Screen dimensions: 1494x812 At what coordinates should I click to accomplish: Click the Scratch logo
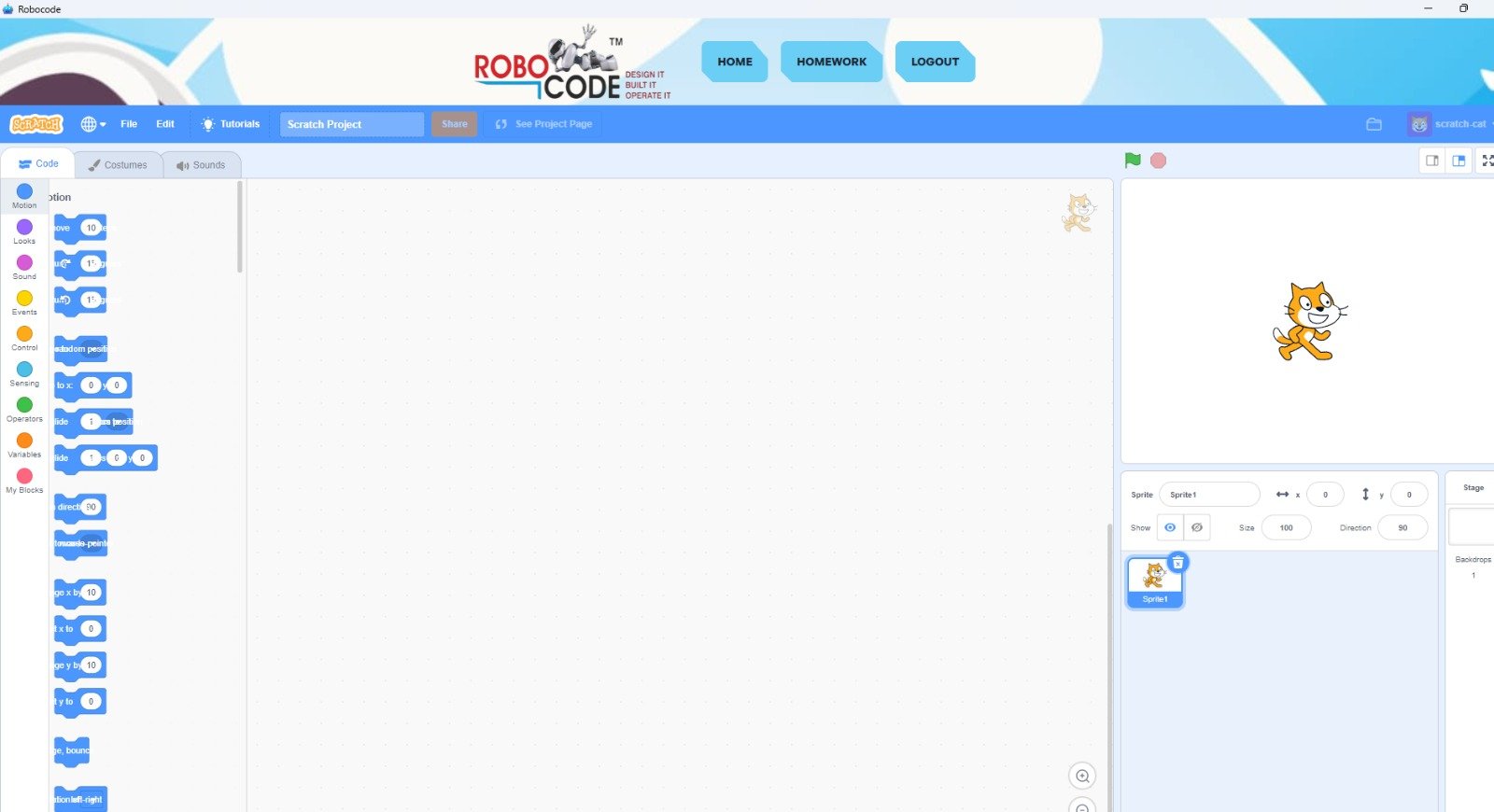pos(36,124)
